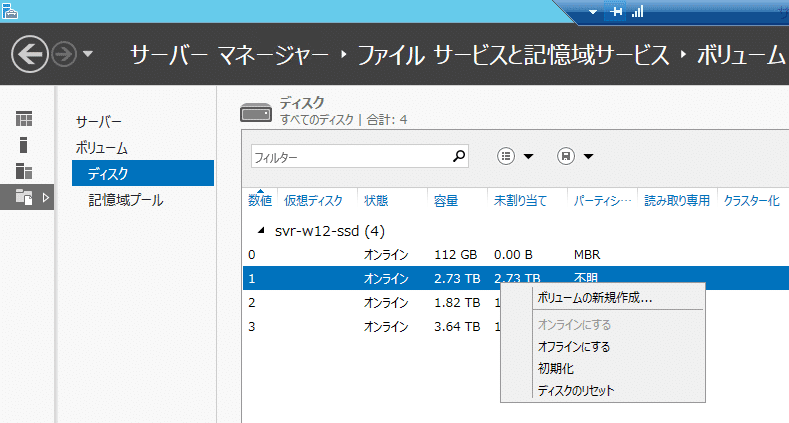Click the list view options icon
The image size is (789, 423).
coord(506,156)
